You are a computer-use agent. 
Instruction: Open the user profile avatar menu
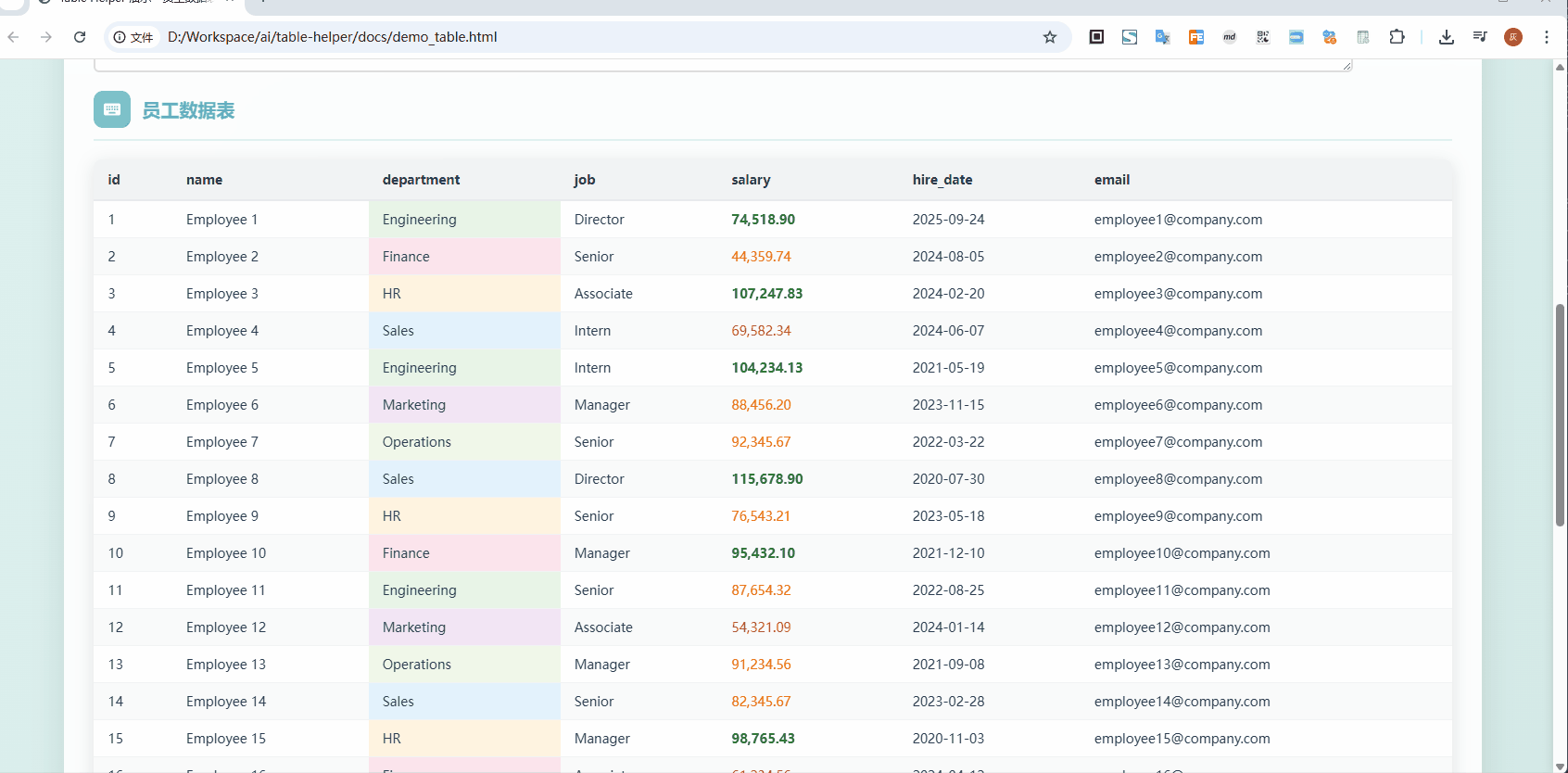pos(1513,37)
